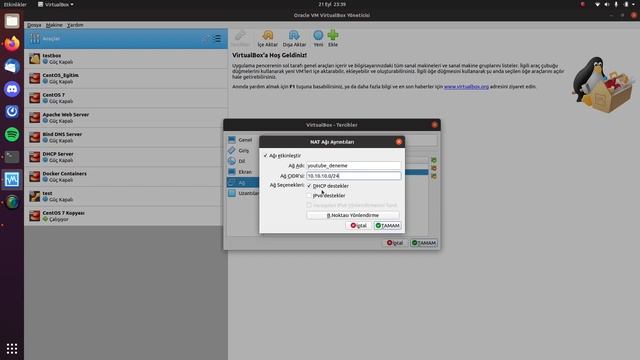Click TAMAM in NAT Ağı Ayrıntıları dialog
Image resolution: width=640 pixels, height=360 pixels.
coord(387,226)
